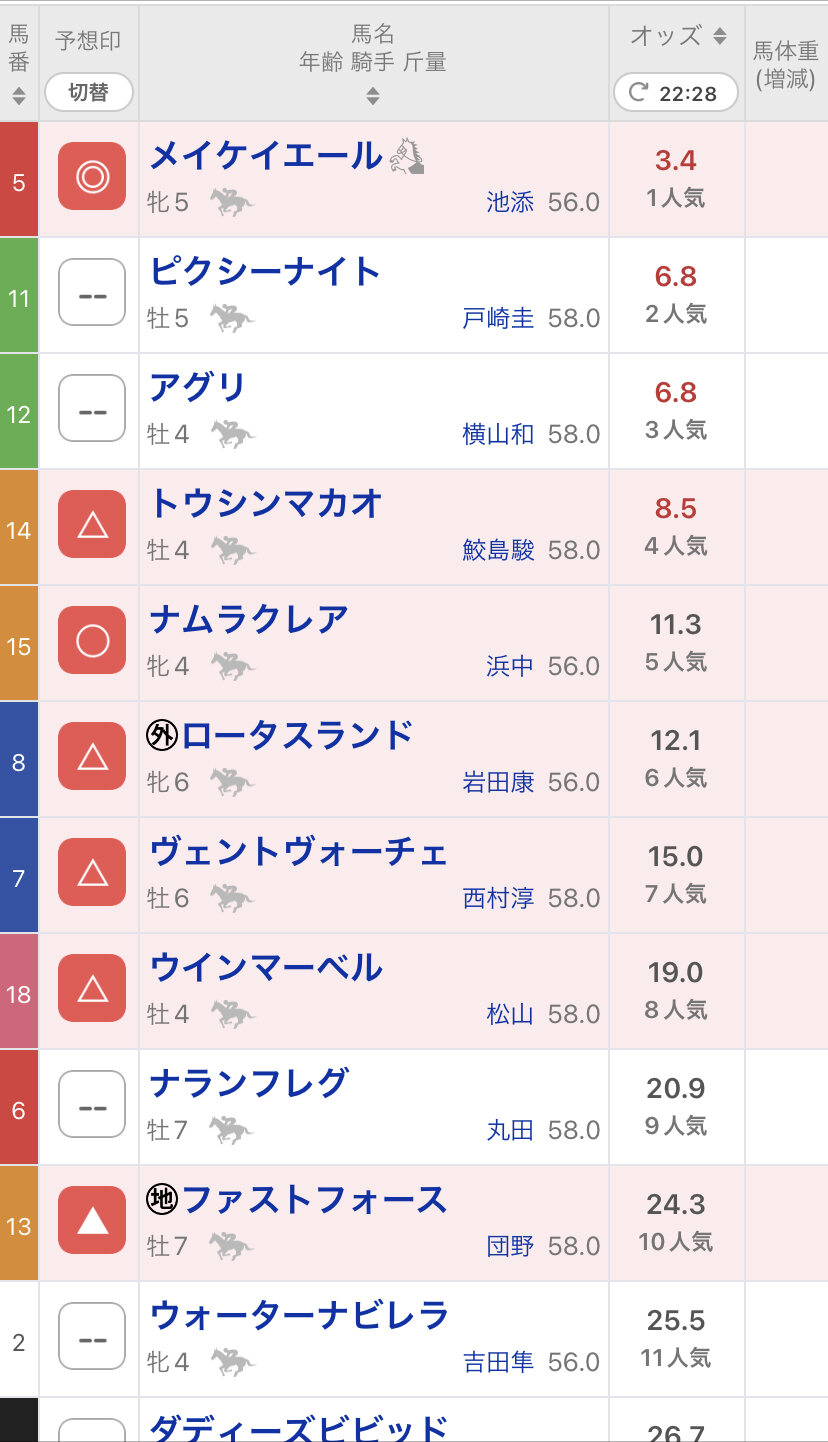Refresh odds with the 22:28 button
This screenshot has width=828, height=1442.
(676, 93)
